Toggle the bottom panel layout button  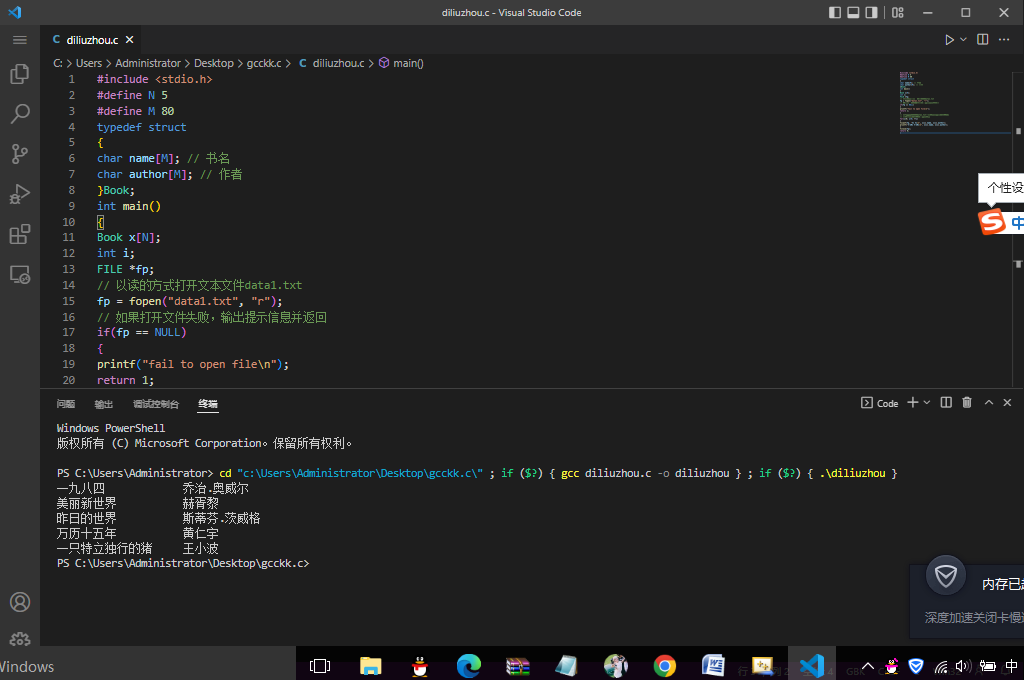[x=854, y=13]
